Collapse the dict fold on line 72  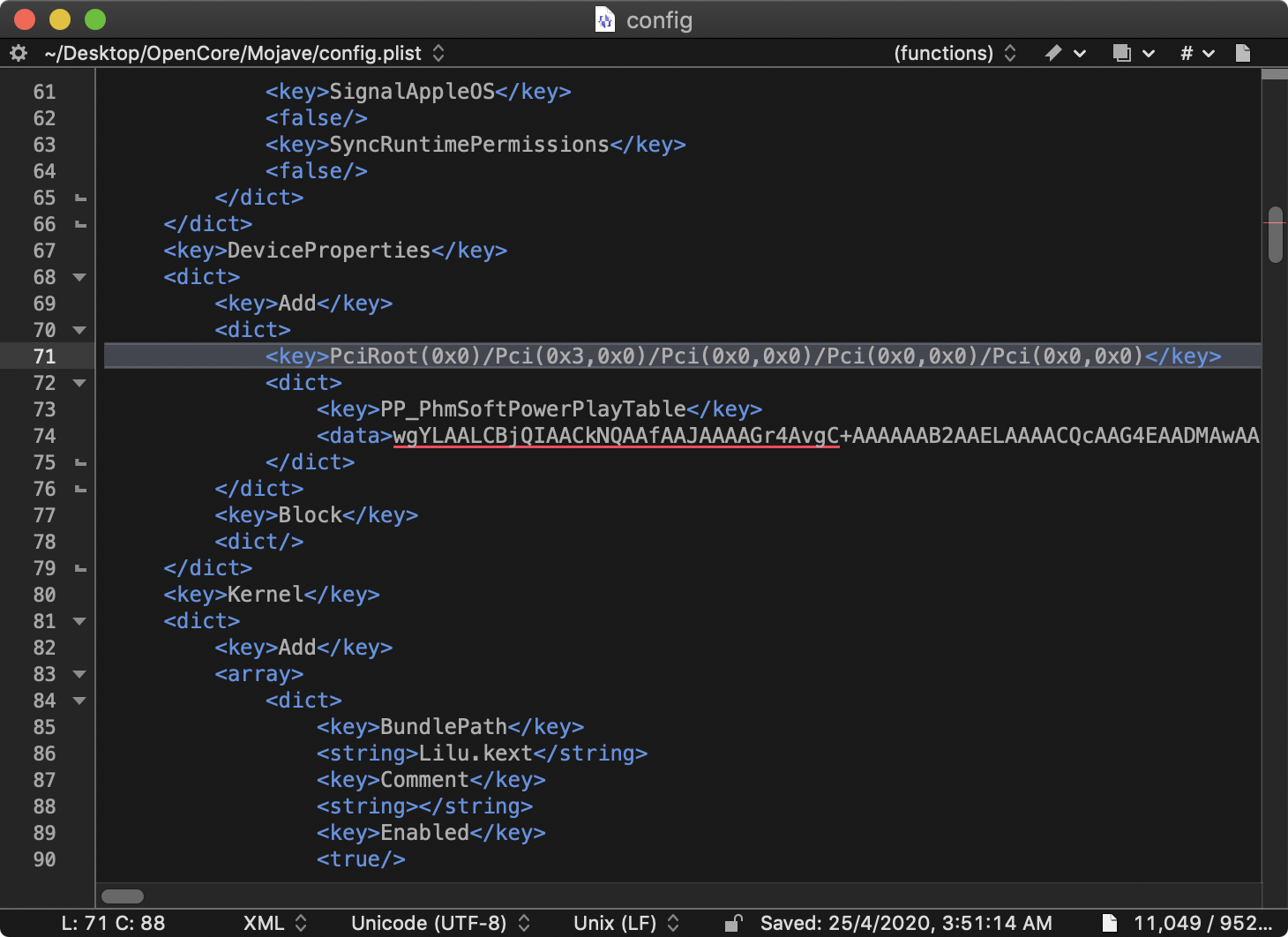(x=79, y=383)
